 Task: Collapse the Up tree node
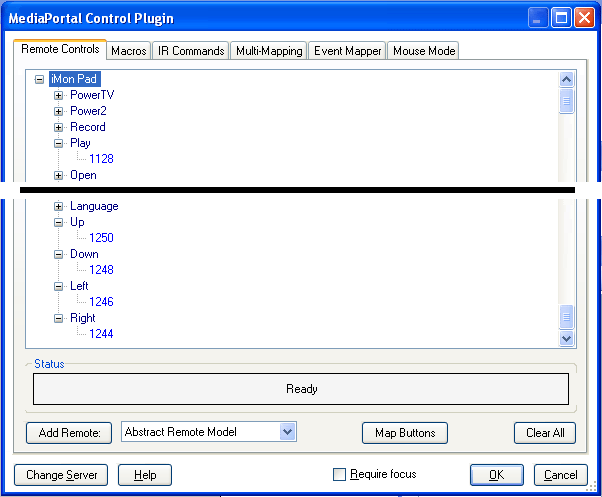pos(58,223)
